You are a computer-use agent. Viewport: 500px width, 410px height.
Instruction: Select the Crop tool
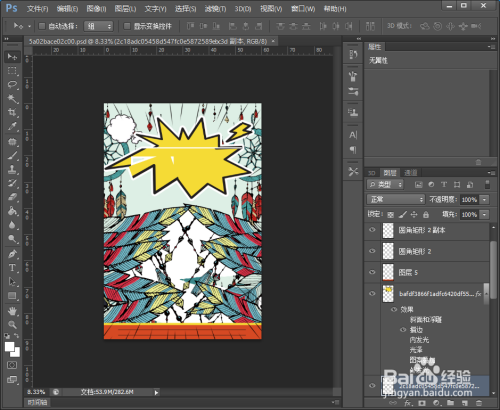pyautogui.click(x=12, y=112)
